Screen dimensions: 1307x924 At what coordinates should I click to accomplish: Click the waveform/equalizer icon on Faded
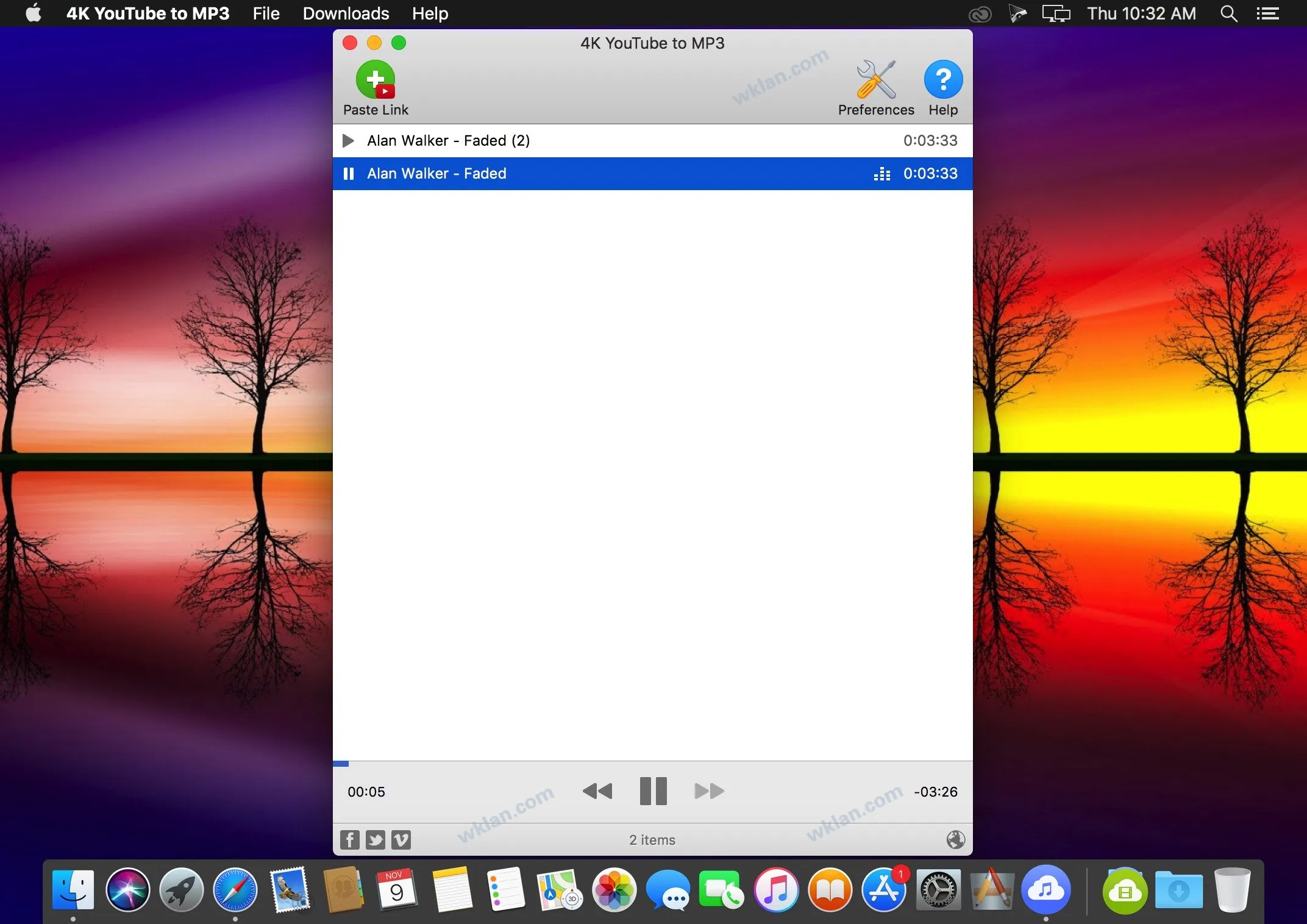coord(881,173)
